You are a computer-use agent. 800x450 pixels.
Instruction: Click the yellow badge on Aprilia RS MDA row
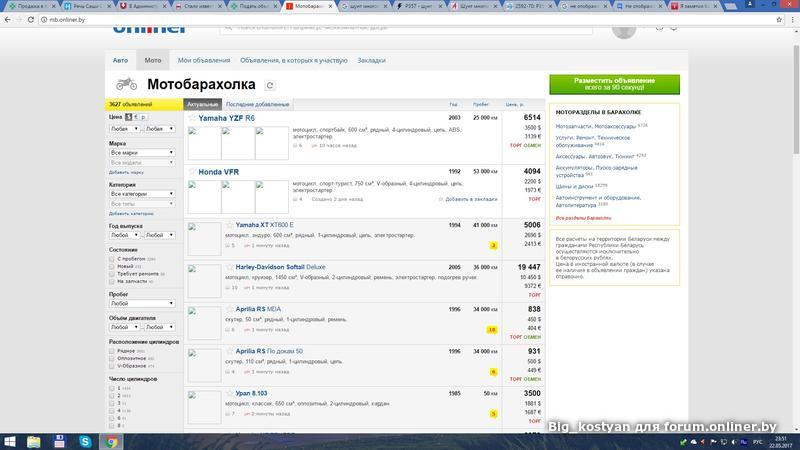click(x=492, y=330)
